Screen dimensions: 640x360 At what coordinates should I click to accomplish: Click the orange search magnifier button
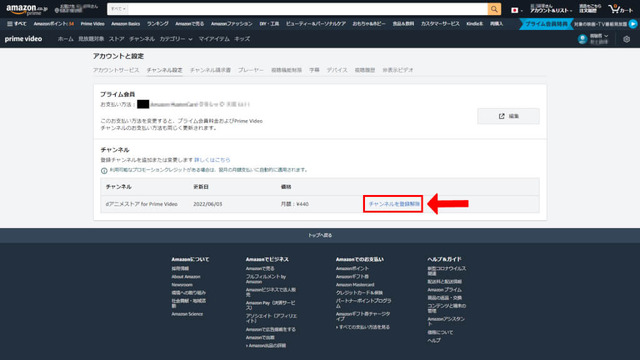(x=494, y=9)
